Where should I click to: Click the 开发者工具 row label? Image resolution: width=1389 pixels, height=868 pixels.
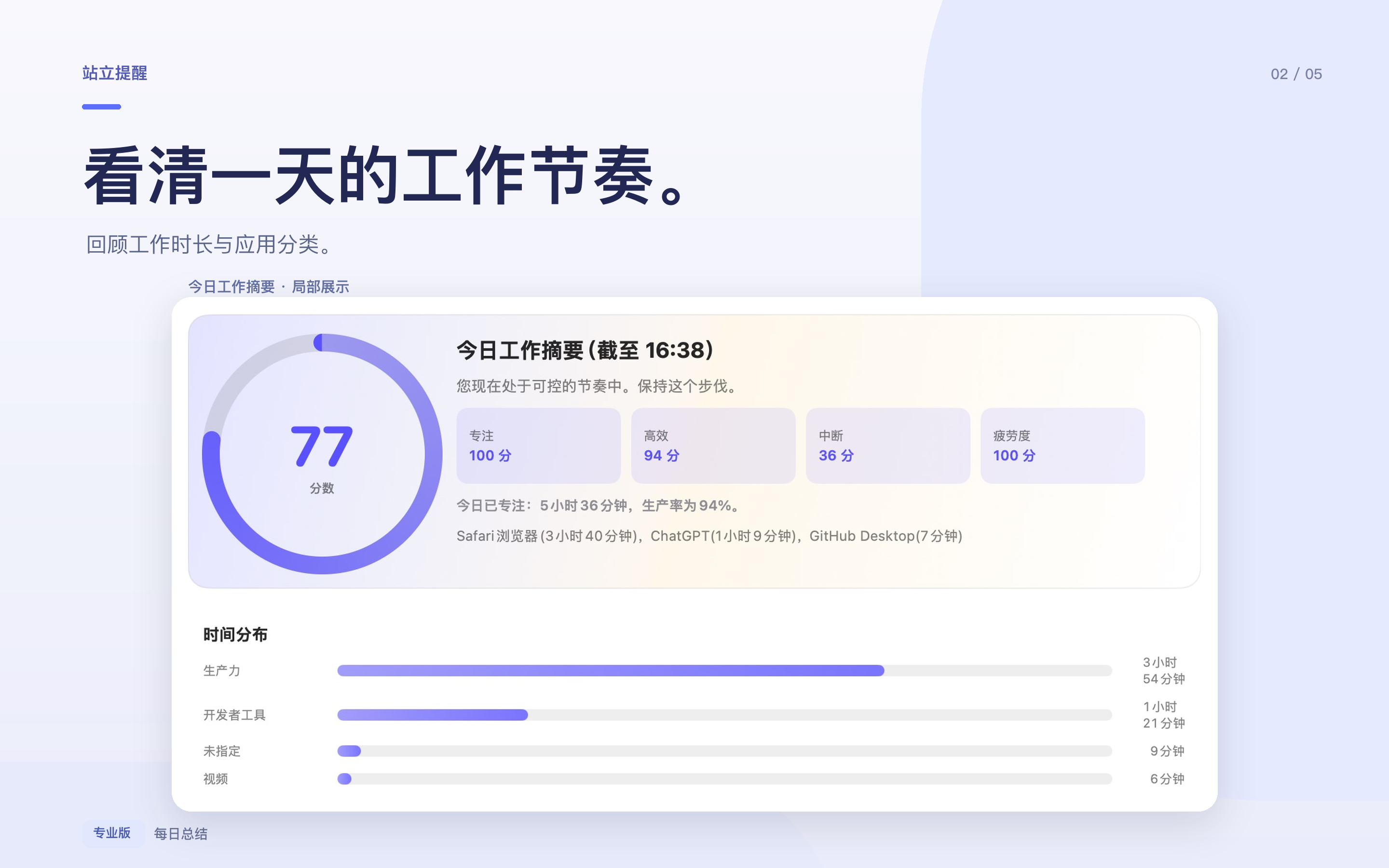click(x=234, y=715)
